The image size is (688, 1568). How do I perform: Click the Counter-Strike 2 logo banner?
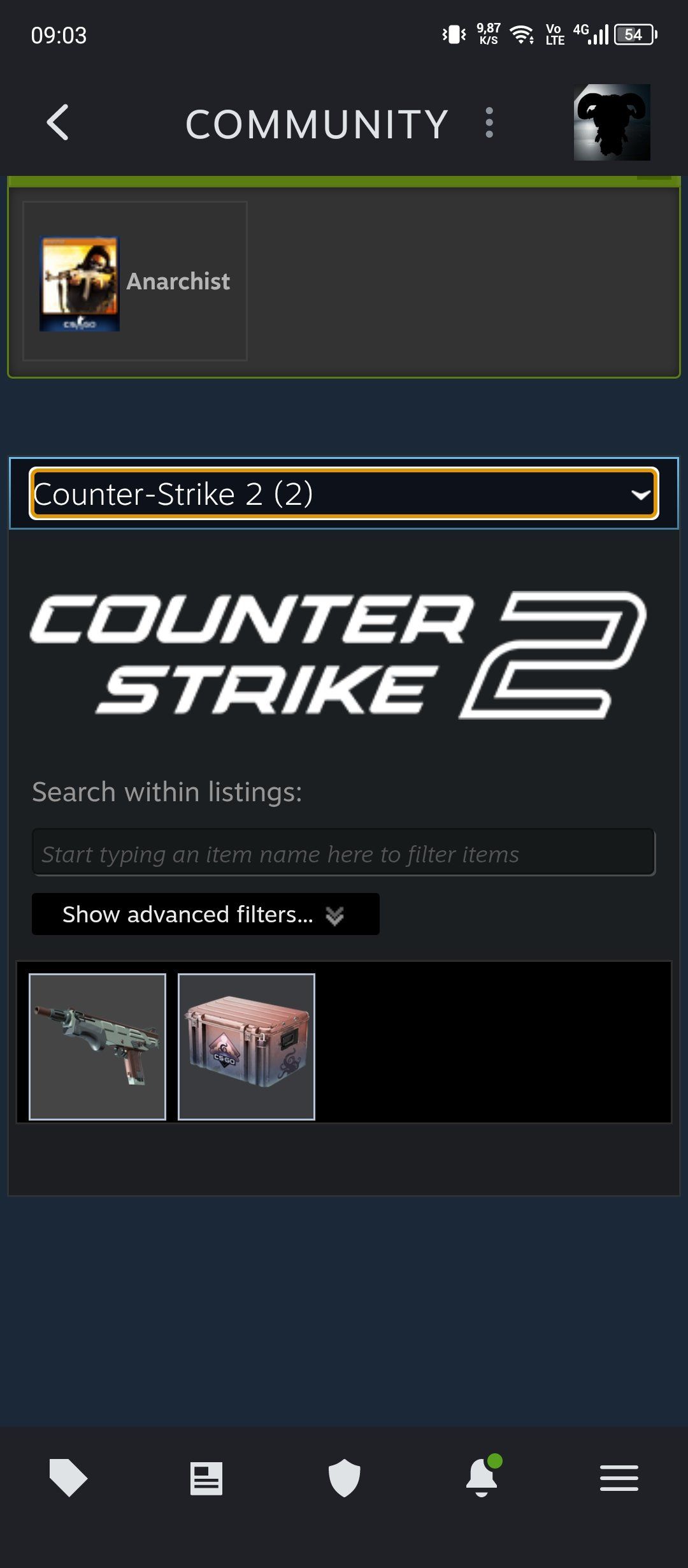pyautogui.click(x=338, y=655)
